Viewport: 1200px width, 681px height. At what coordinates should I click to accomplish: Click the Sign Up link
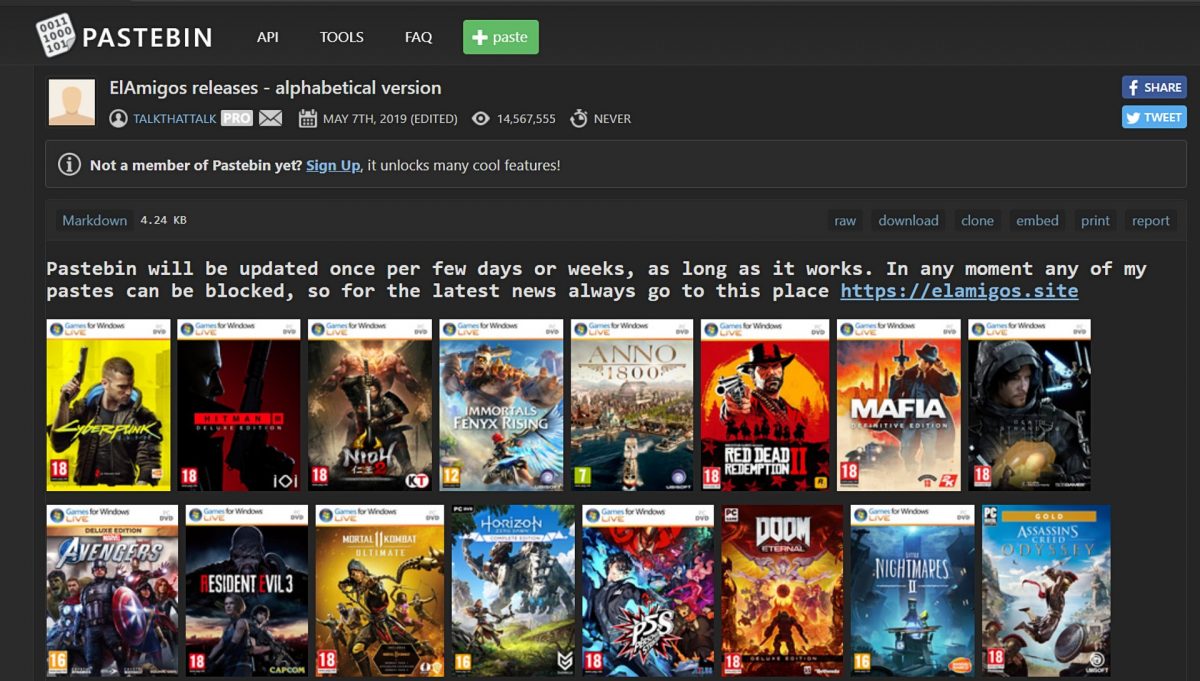pos(333,165)
